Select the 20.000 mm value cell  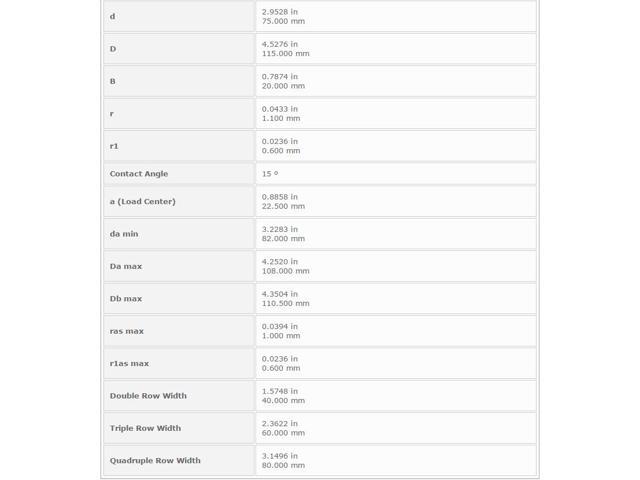tap(396, 81)
